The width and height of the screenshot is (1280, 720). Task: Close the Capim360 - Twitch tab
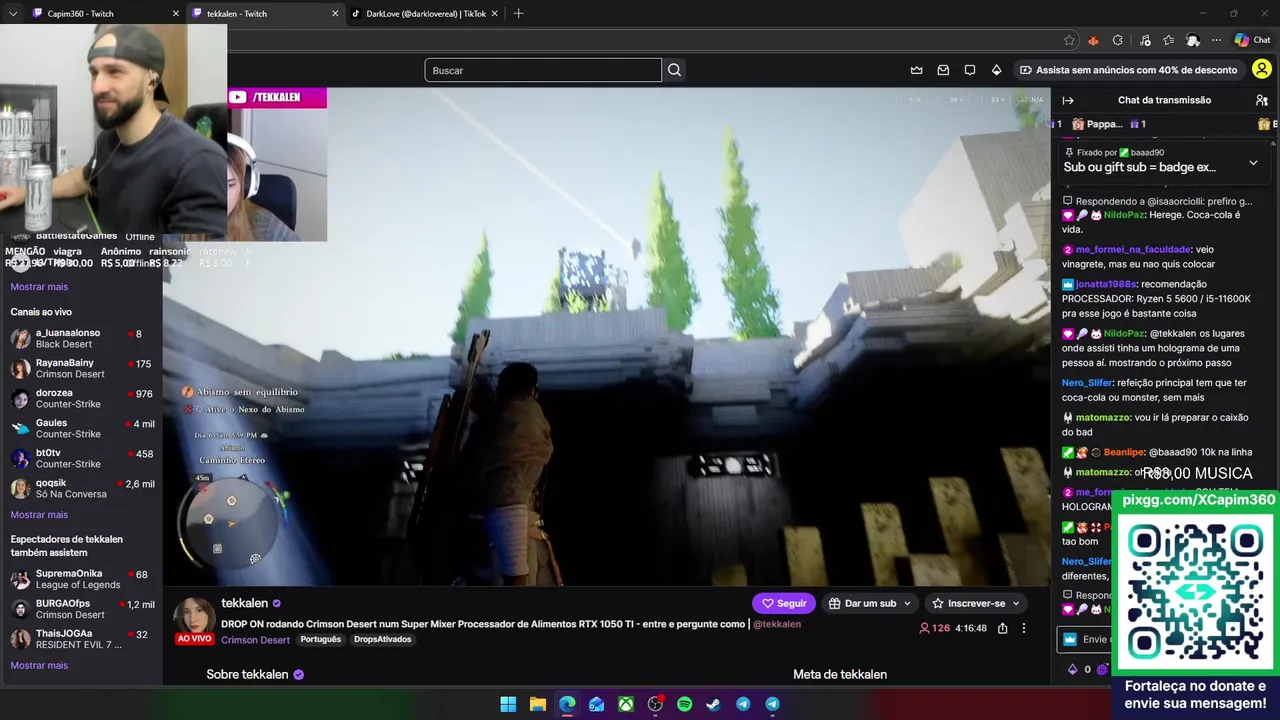[x=176, y=14]
